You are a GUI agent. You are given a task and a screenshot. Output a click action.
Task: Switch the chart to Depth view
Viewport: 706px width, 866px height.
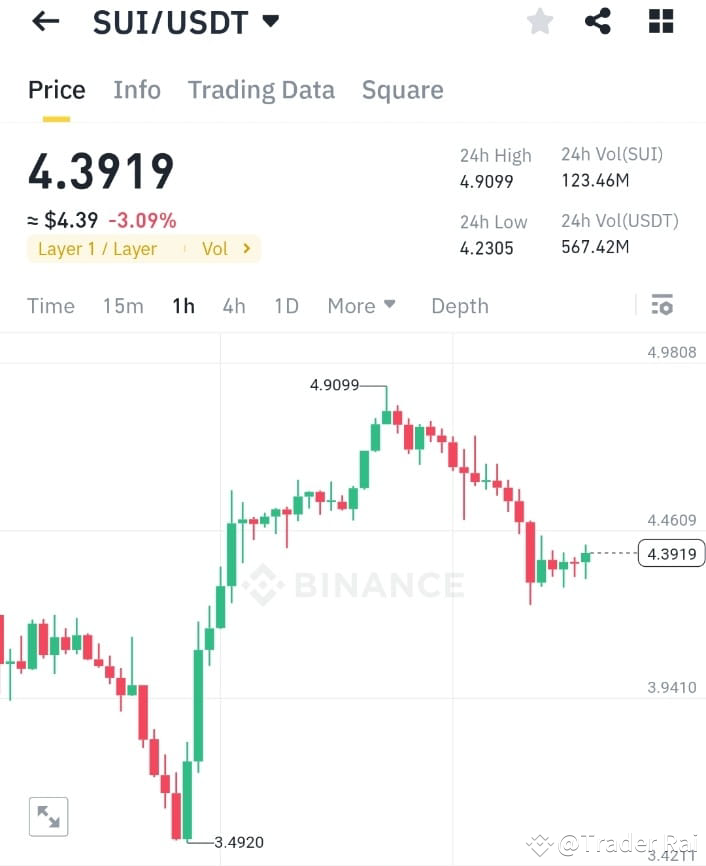click(x=459, y=306)
